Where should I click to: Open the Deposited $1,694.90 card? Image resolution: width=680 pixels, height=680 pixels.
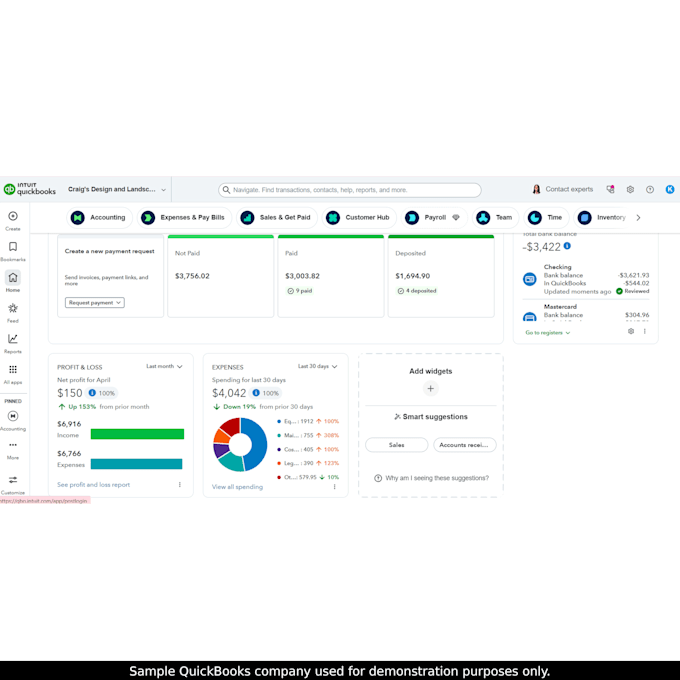click(441, 276)
